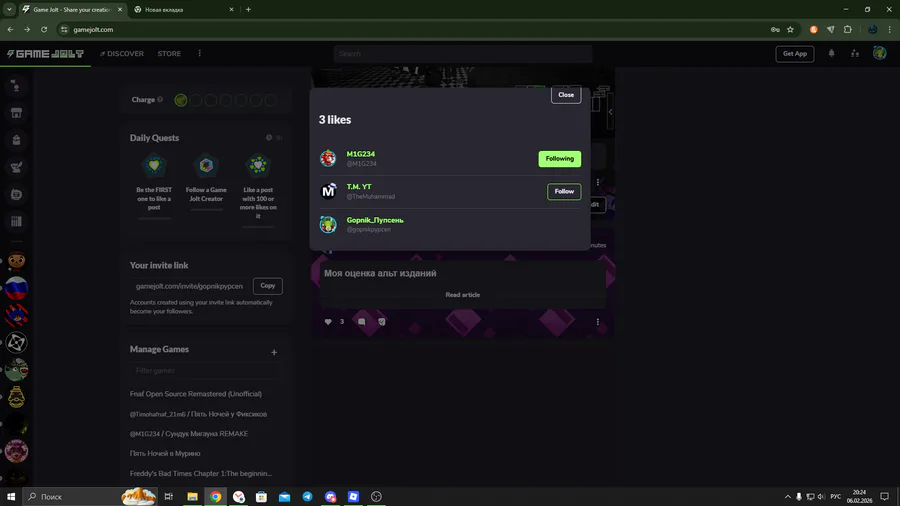Viewport: 900px width, 506px height.
Task: Switch to the Новая вкладка browser tab
Action: (184, 10)
